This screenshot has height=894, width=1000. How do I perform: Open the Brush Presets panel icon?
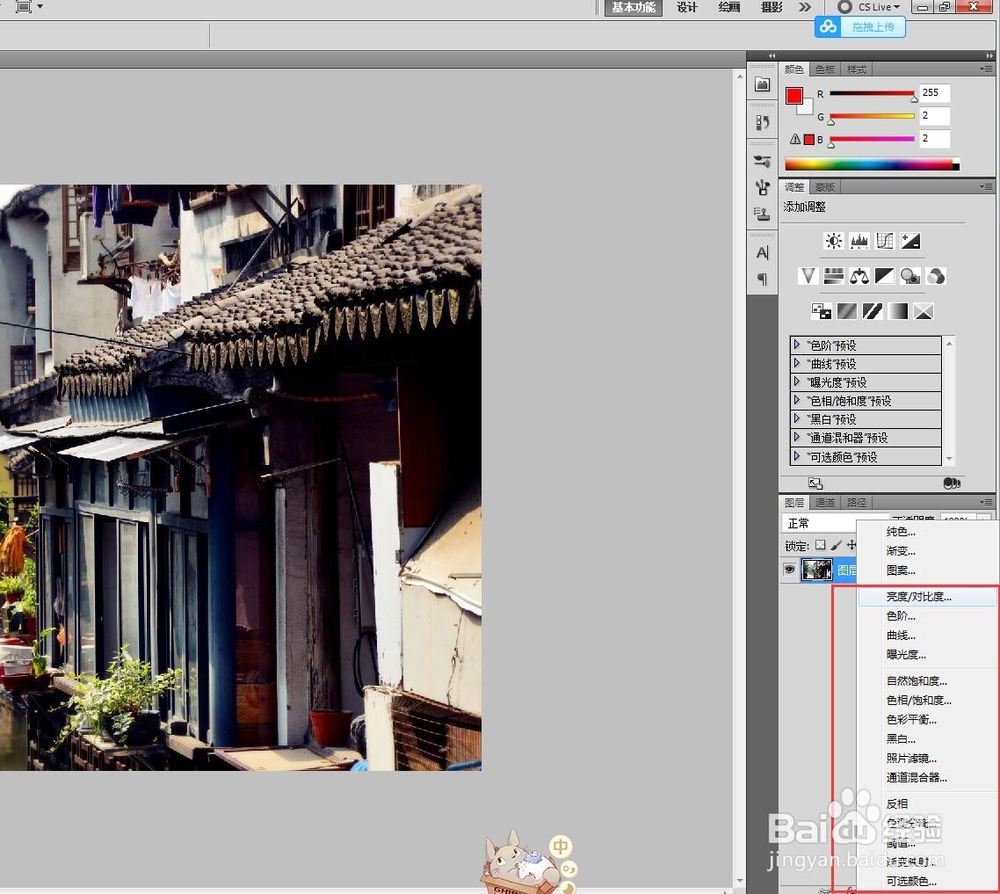tap(762, 161)
